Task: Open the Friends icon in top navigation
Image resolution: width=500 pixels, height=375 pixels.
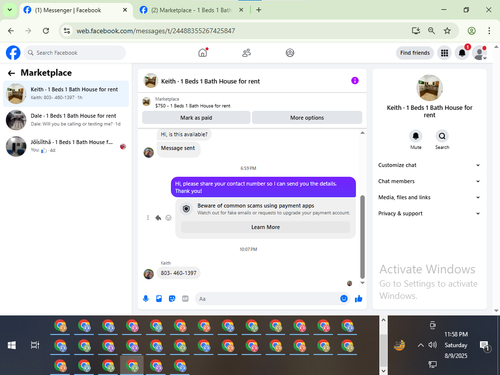Action: coord(246,53)
